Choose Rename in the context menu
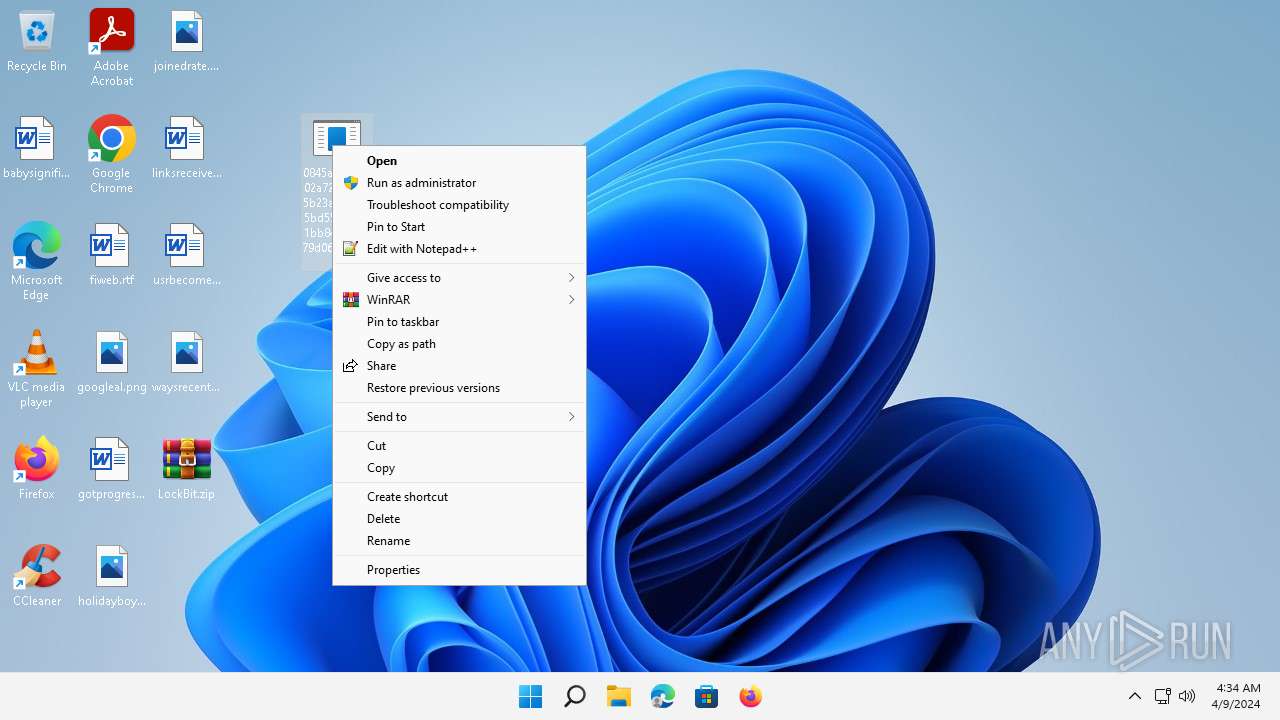This screenshot has height=720, width=1280. click(459, 541)
